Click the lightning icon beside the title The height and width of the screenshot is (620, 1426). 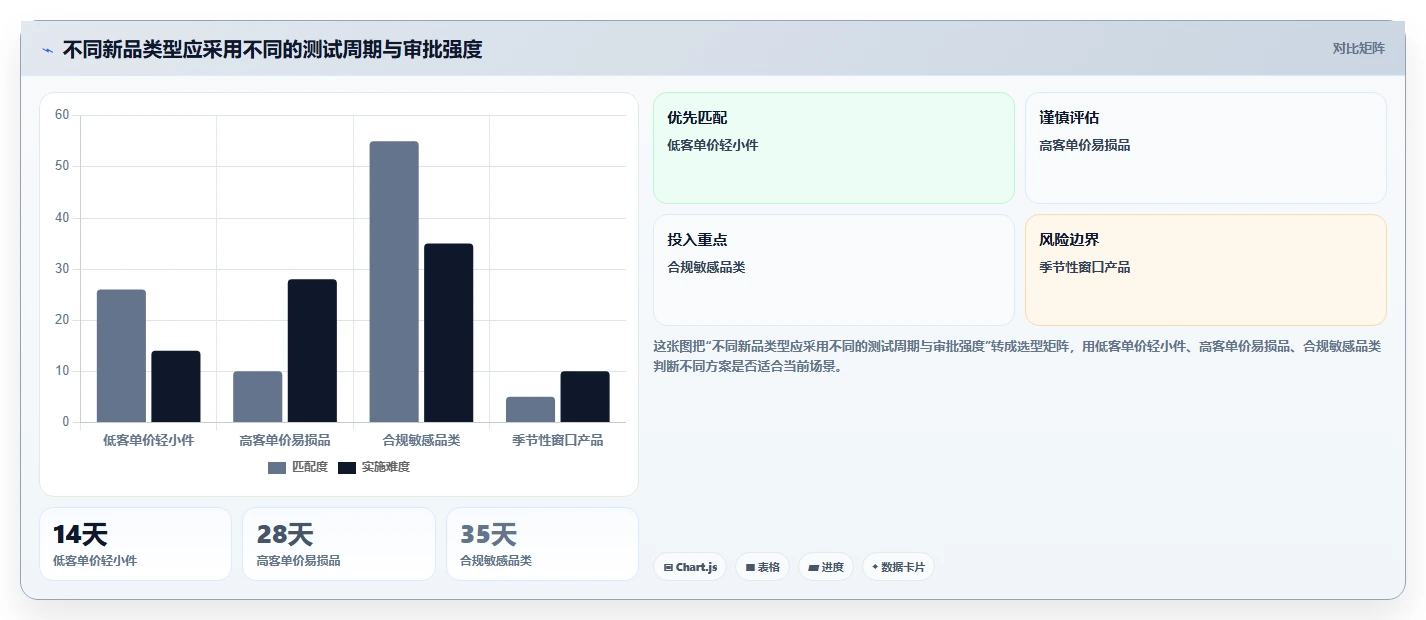(47, 50)
